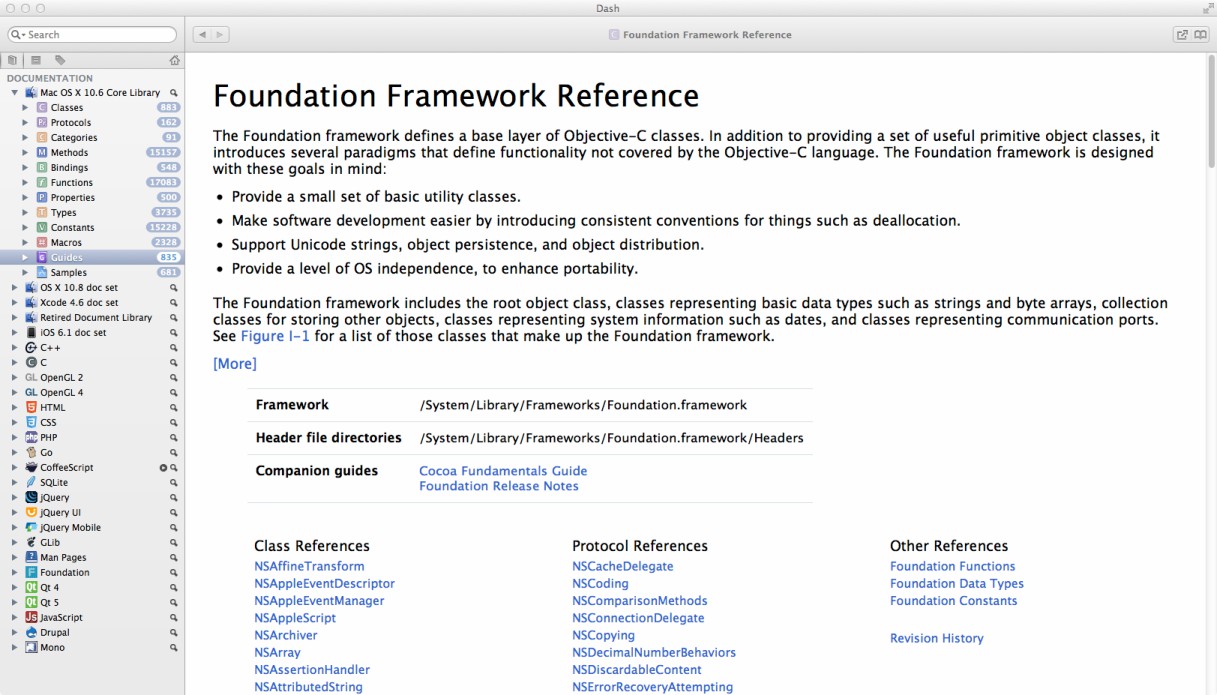Select the Categories row in sidebar

[92, 138]
